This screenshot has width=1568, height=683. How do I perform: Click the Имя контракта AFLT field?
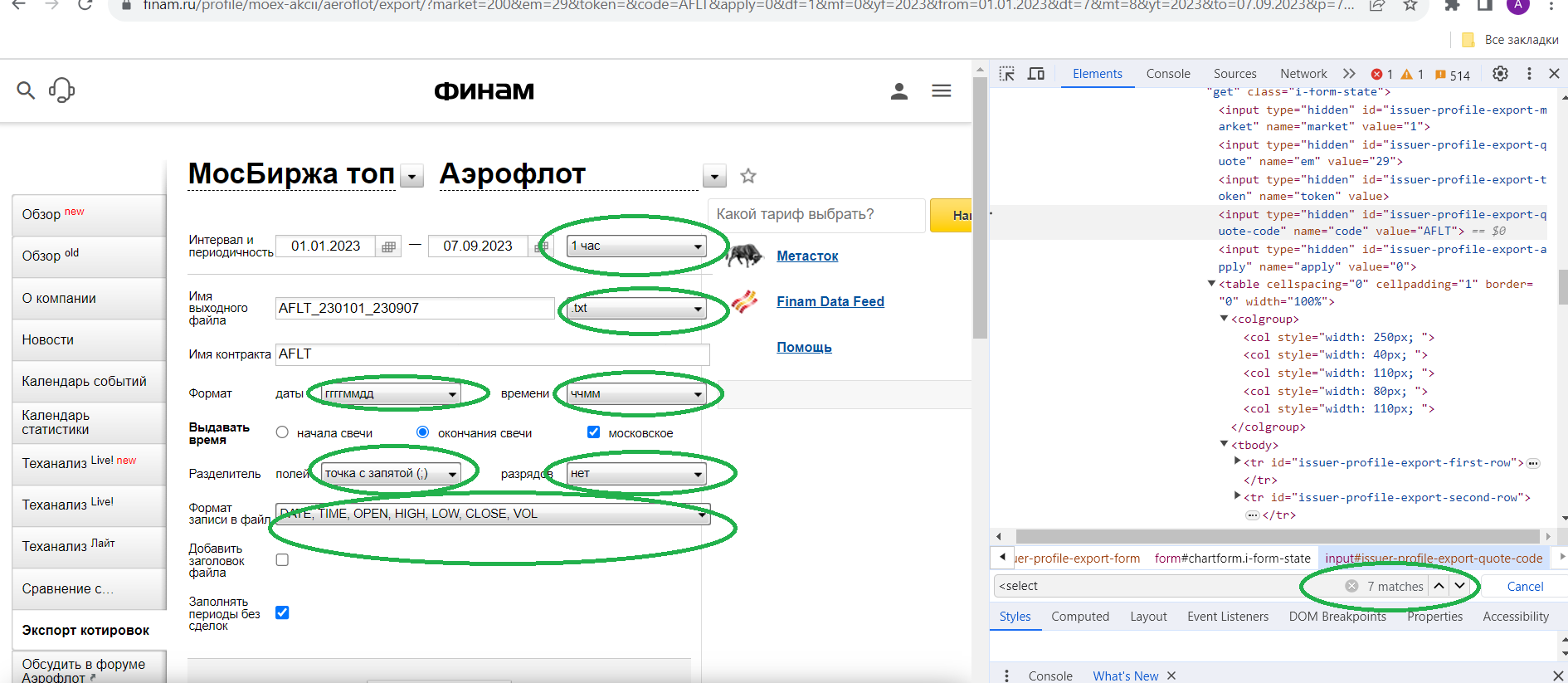[x=493, y=354]
